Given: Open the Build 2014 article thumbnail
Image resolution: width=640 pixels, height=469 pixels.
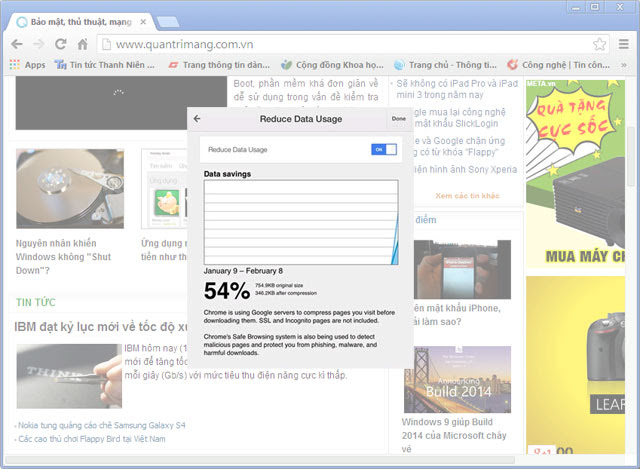Looking at the screenshot, I should (457, 380).
